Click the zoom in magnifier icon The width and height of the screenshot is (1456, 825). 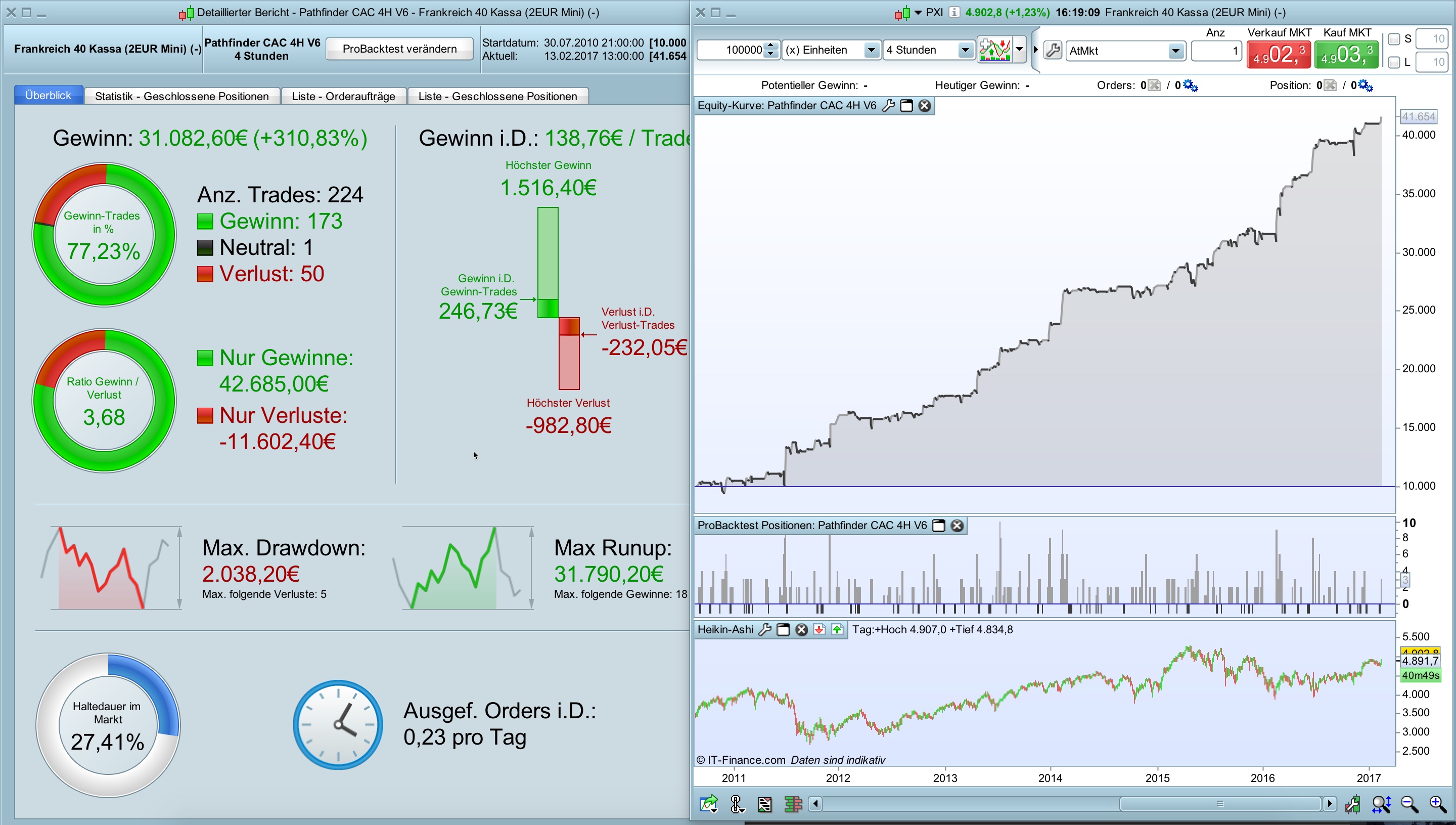(x=1438, y=804)
